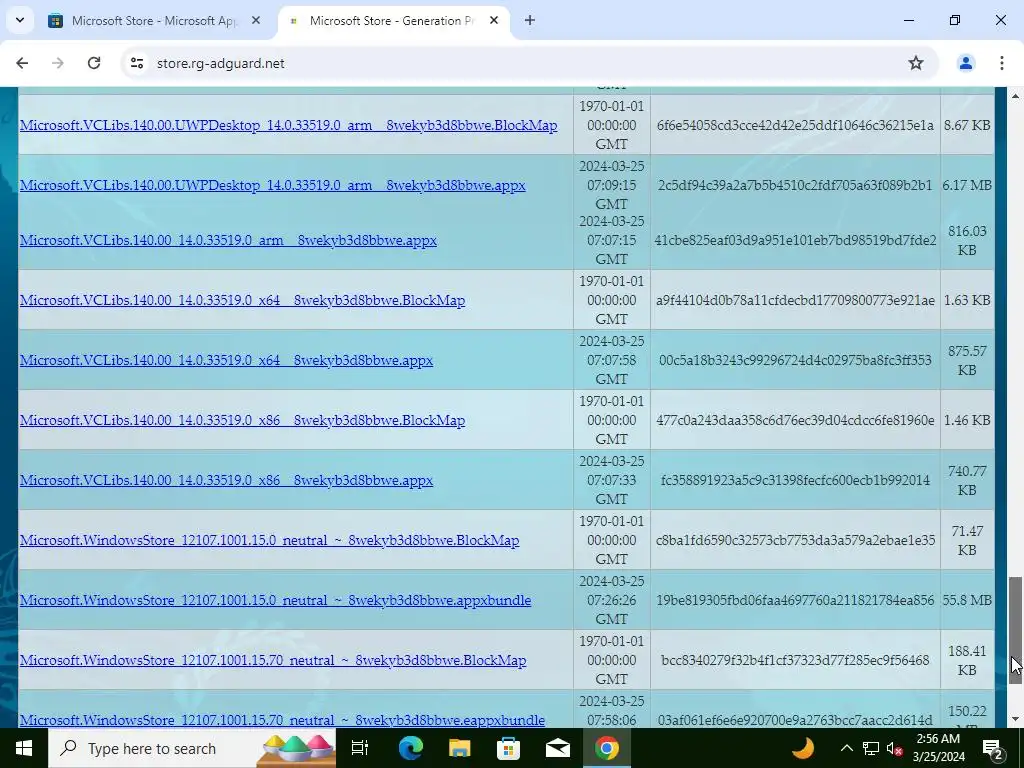Switch to the Microsoft Store - Microsoft Apps tab
This screenshot has height=768, width=1024.
pyautogui.click(x=155, y=20)
